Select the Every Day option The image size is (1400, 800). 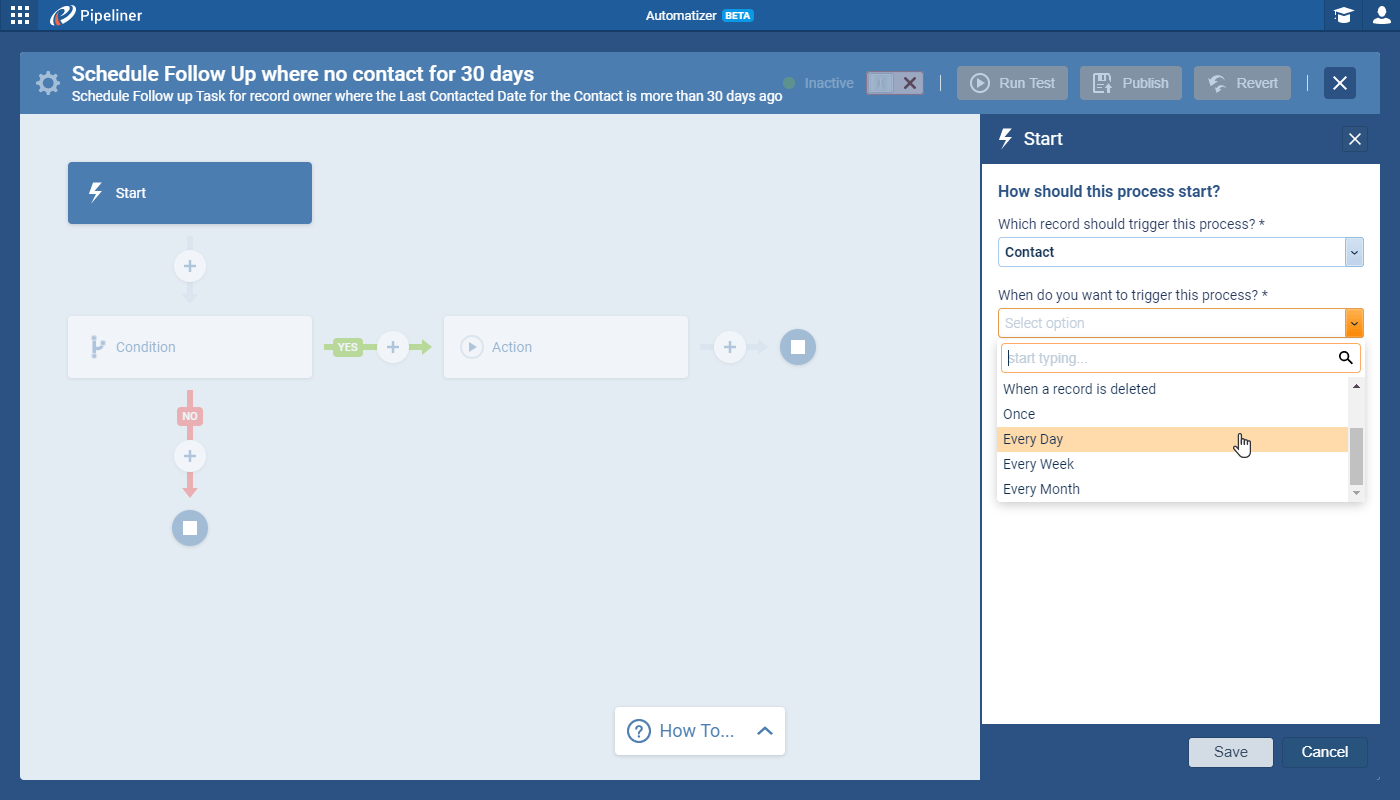point(1033,439)
